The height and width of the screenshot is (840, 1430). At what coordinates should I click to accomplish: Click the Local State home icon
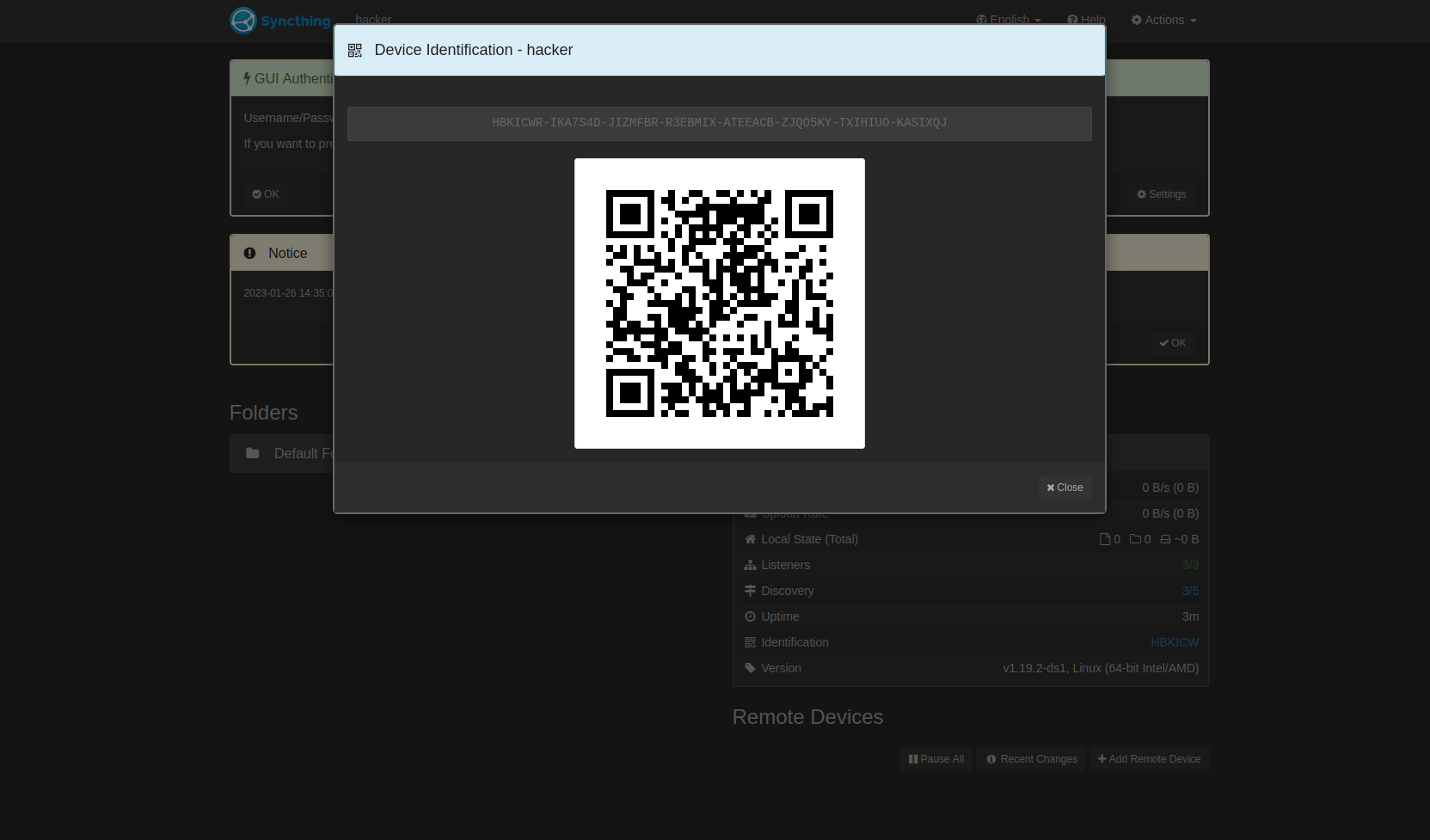pos(750,539)
